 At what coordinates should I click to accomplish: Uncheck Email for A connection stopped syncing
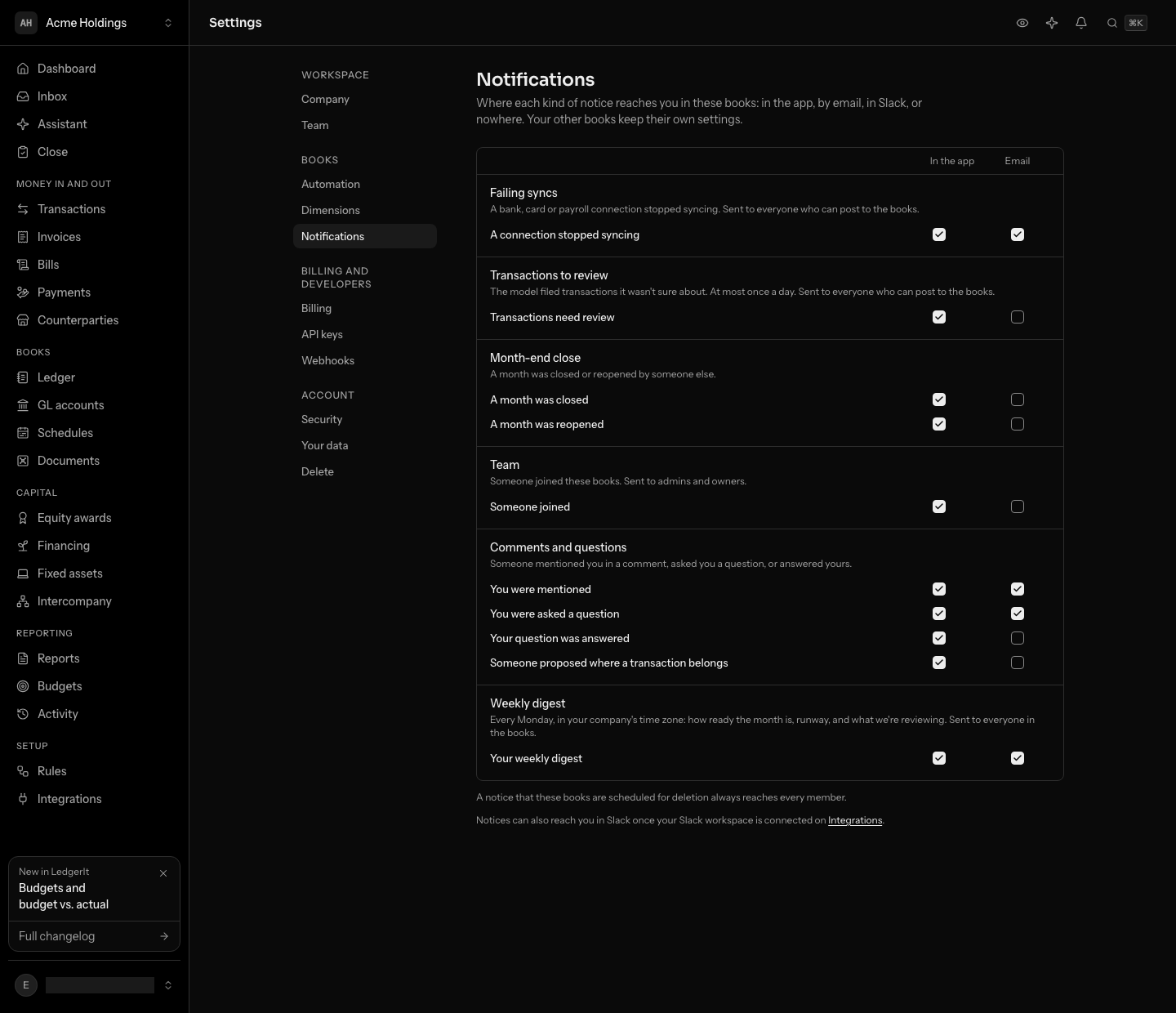click(1018, 234)
